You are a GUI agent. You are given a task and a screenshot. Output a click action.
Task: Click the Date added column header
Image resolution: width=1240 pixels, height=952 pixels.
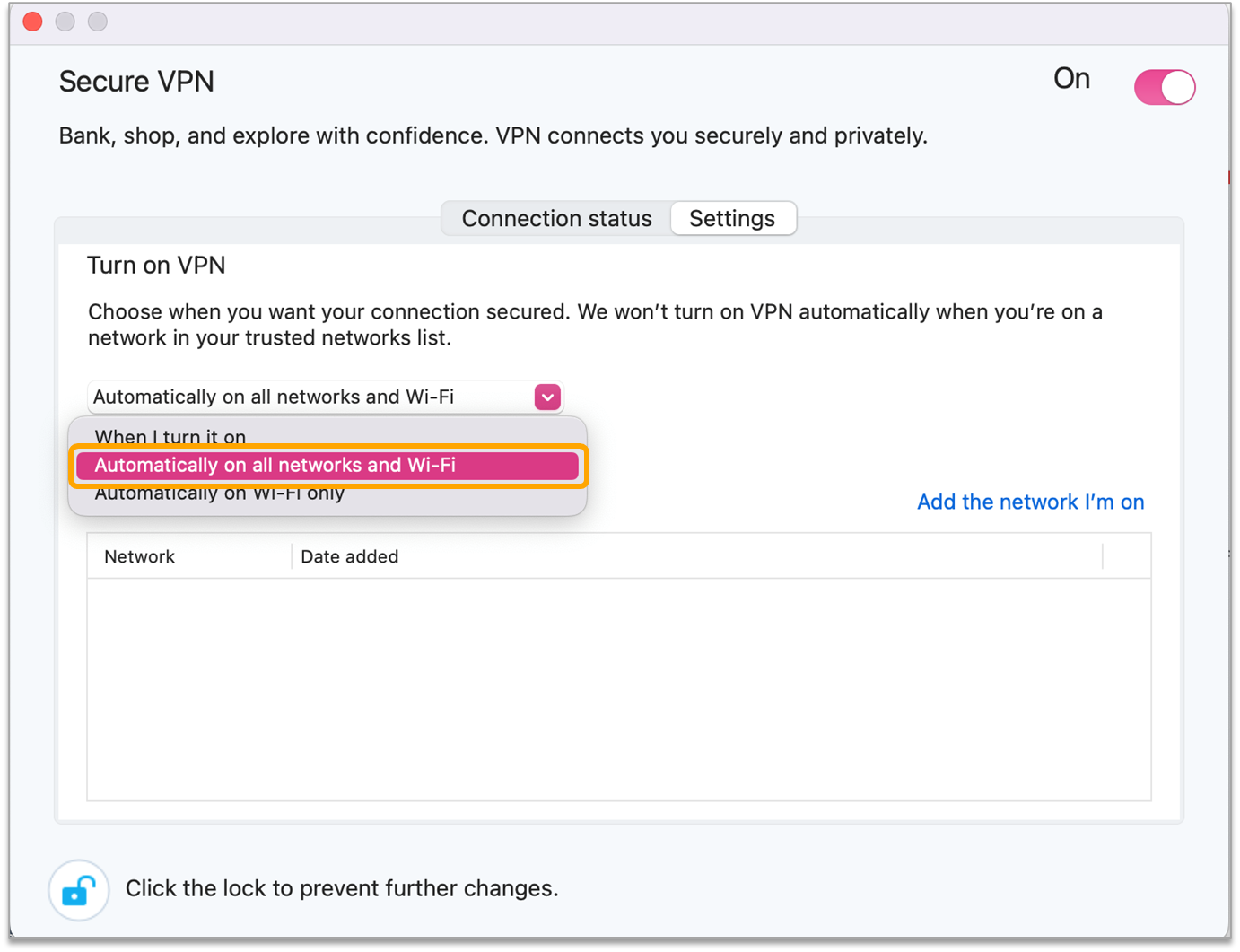click(x=350, y=557)
